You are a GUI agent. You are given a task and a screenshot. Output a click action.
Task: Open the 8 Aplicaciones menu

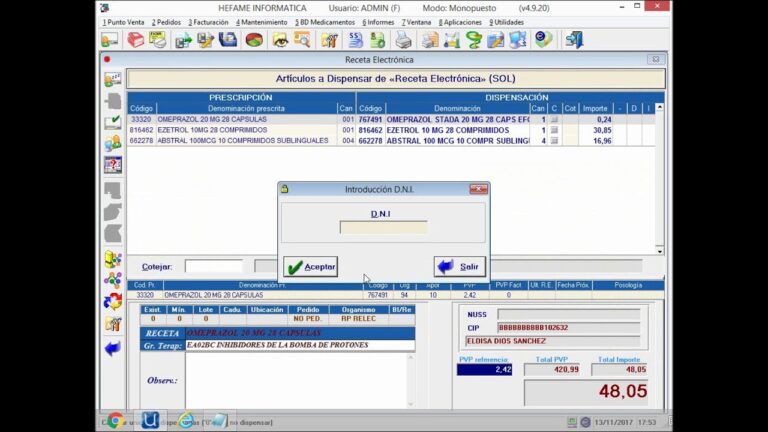coord(460,23)
